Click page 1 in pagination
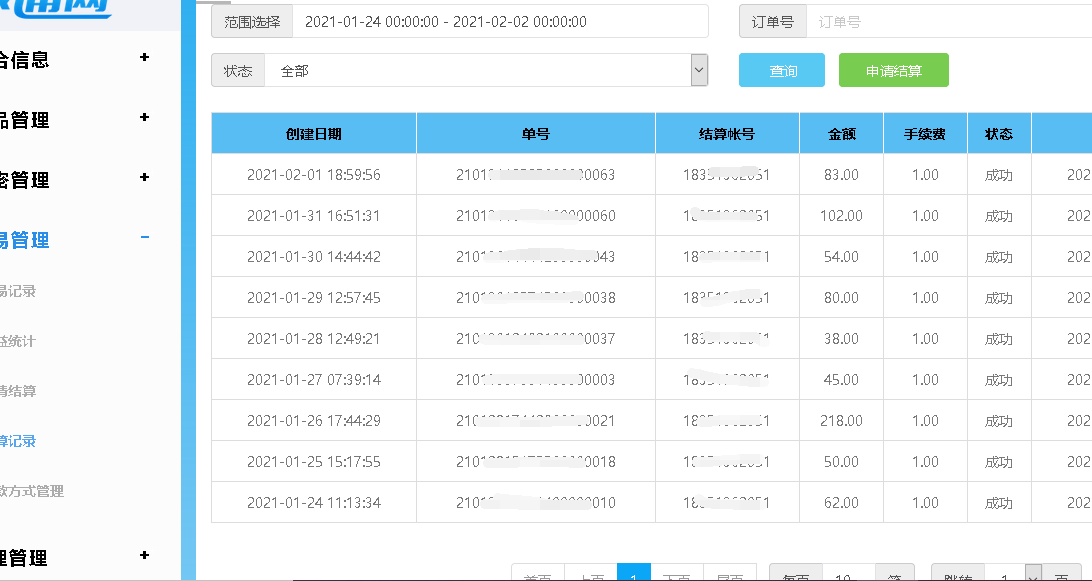The image size is (1092, 581). [634, 576]
